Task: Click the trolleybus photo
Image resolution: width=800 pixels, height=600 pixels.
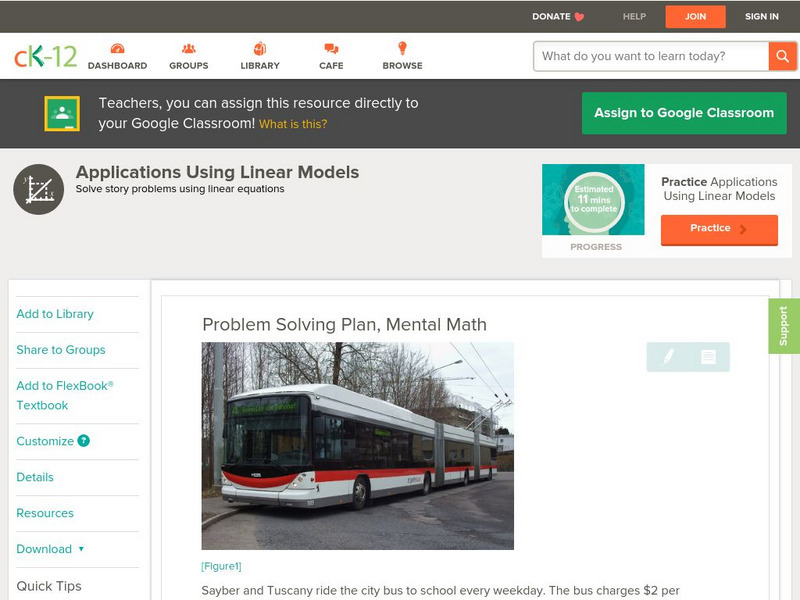Action: [x=358, y=445]
